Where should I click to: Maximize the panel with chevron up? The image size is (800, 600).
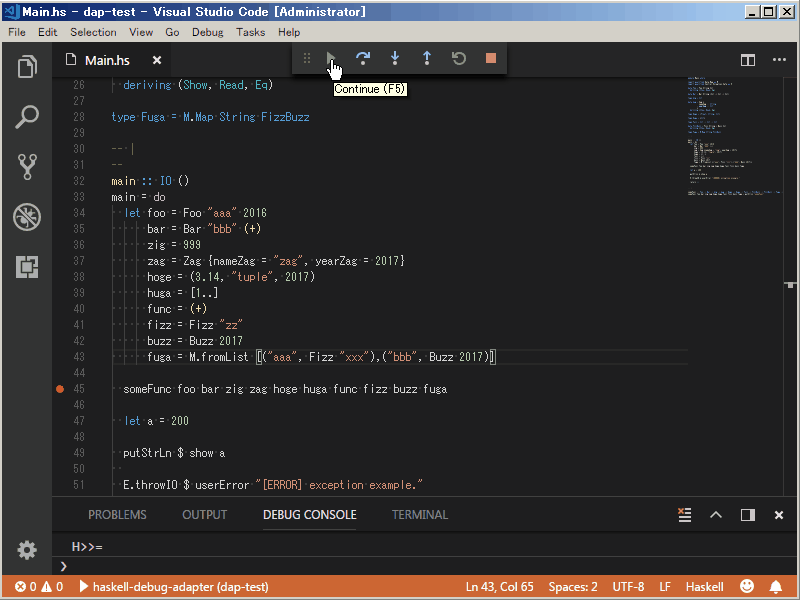coord(716,515)
